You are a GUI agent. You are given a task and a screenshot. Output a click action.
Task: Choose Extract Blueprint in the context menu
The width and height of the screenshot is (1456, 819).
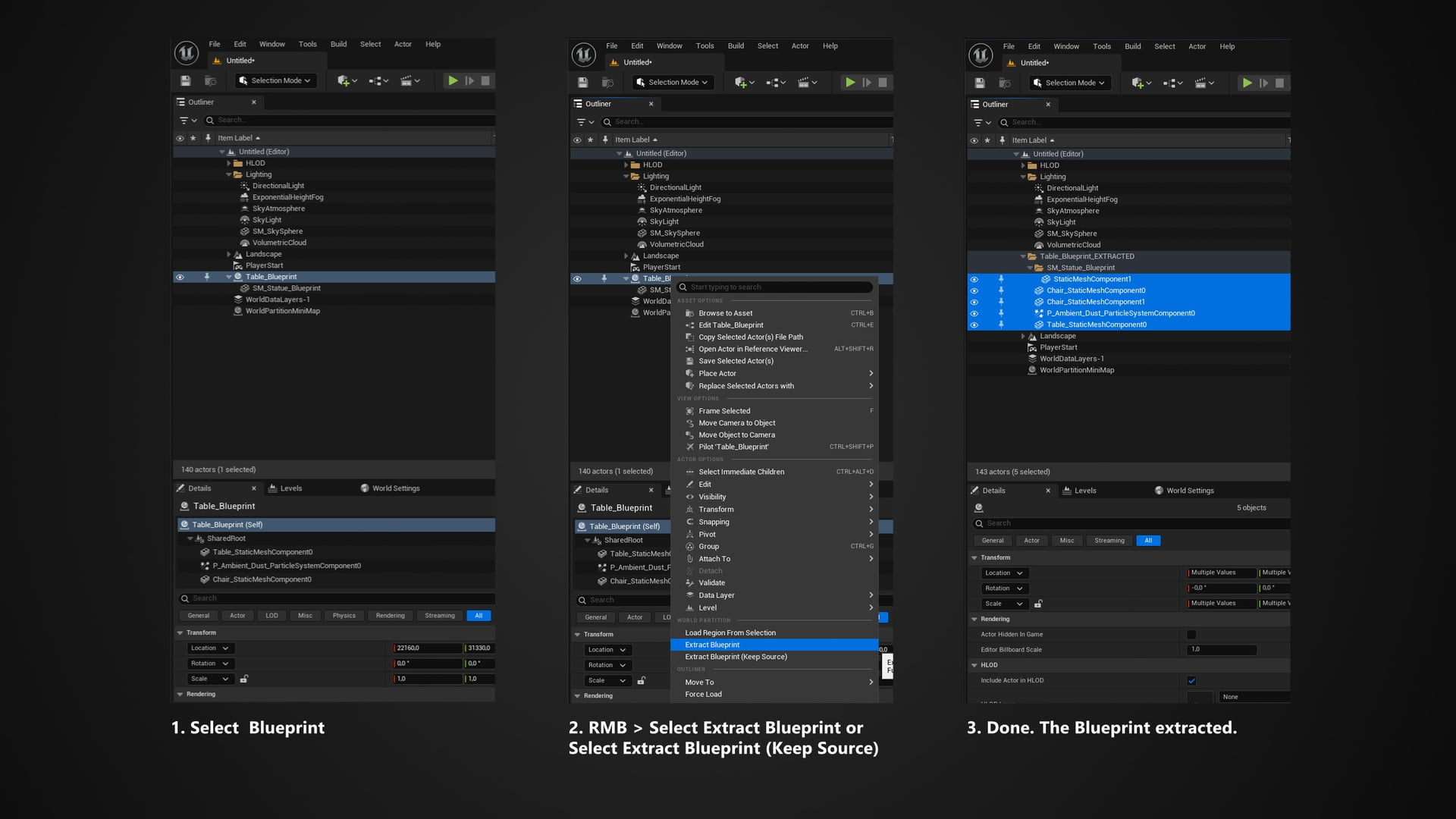click(774, 645)
